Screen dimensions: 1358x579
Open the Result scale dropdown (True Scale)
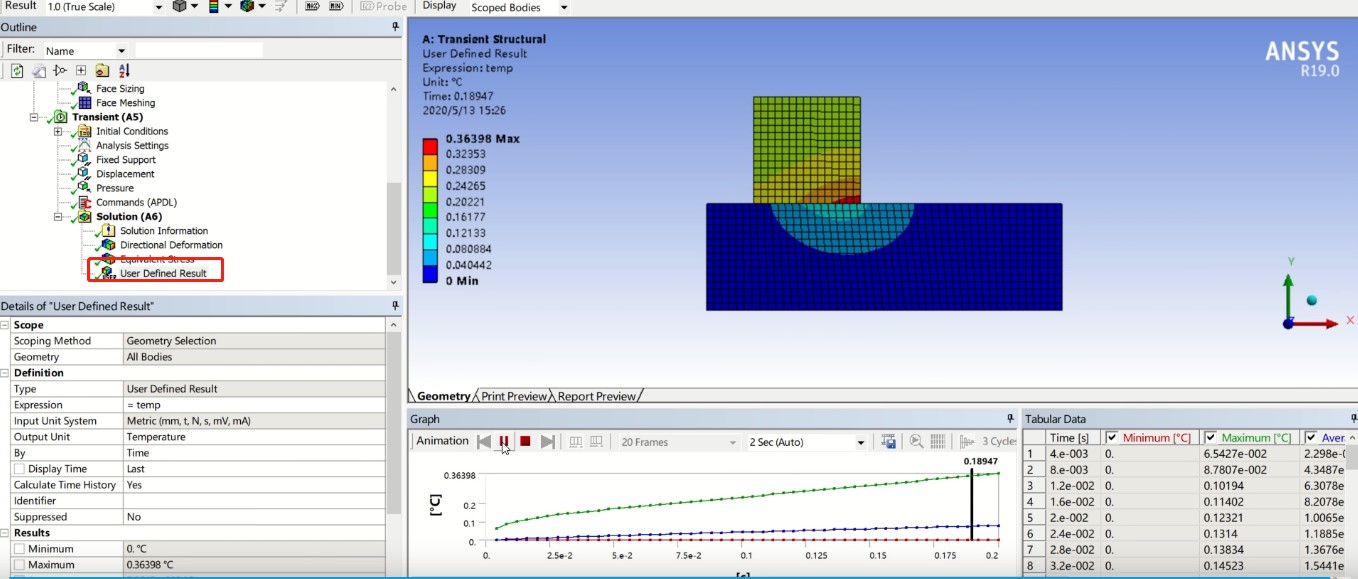point(159,7)
